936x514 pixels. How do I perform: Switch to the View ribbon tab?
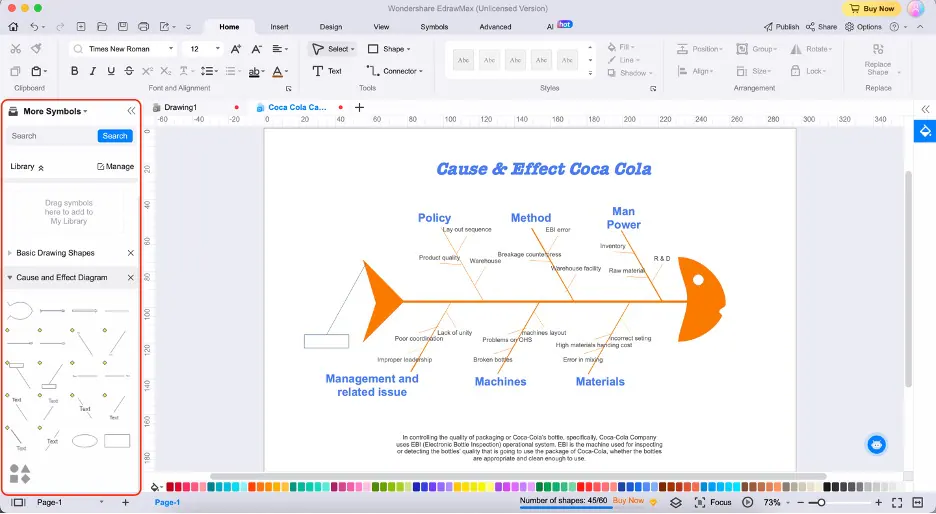[x=381, y=27]
